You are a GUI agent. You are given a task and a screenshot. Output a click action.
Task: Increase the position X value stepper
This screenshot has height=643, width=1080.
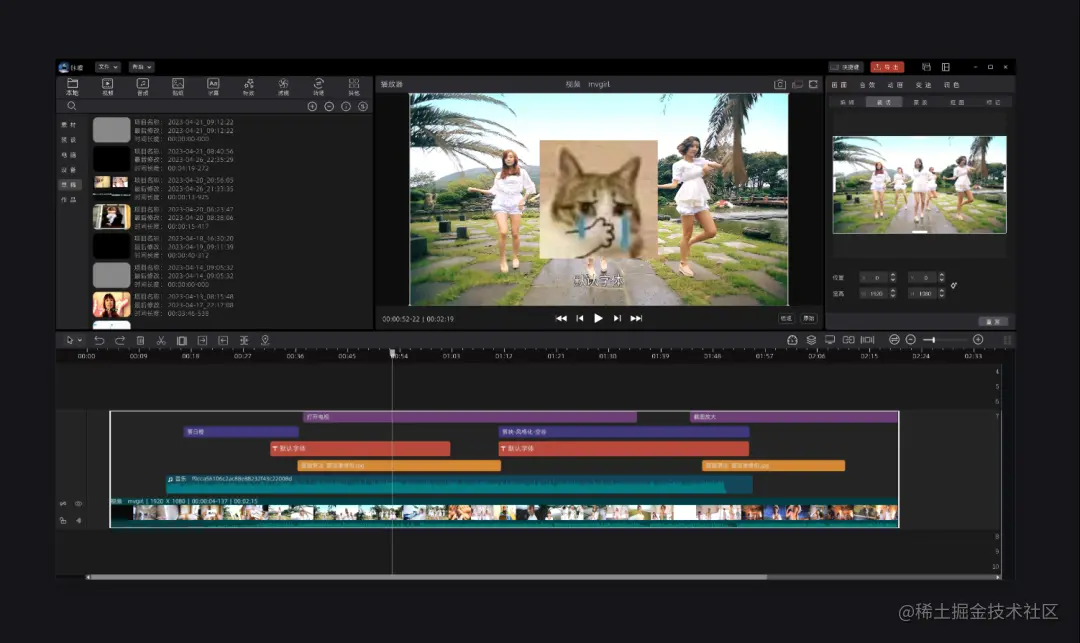(x=894, y=275)
